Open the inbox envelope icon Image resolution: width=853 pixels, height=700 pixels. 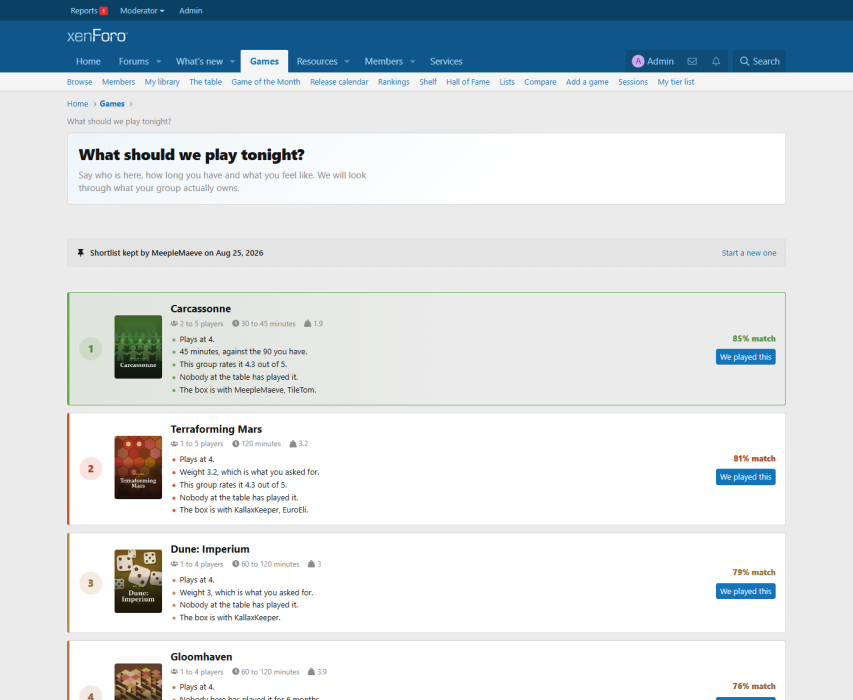[692, 61]
